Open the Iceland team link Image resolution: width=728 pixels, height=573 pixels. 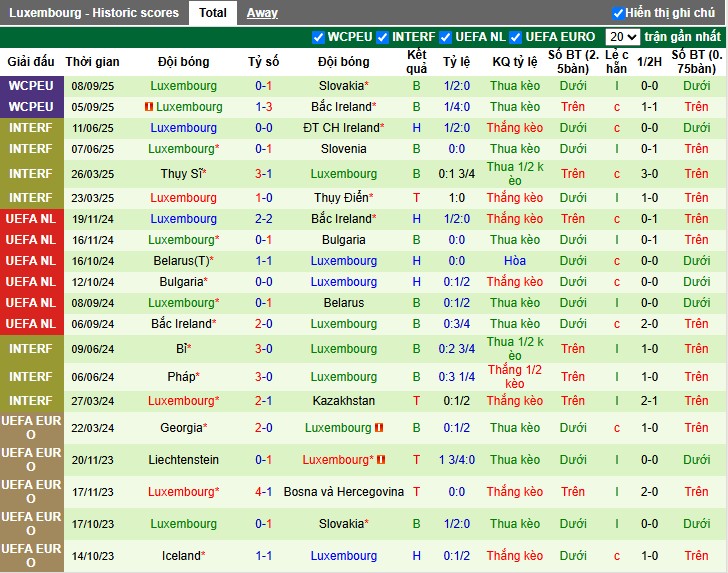[x=181, y=556]
